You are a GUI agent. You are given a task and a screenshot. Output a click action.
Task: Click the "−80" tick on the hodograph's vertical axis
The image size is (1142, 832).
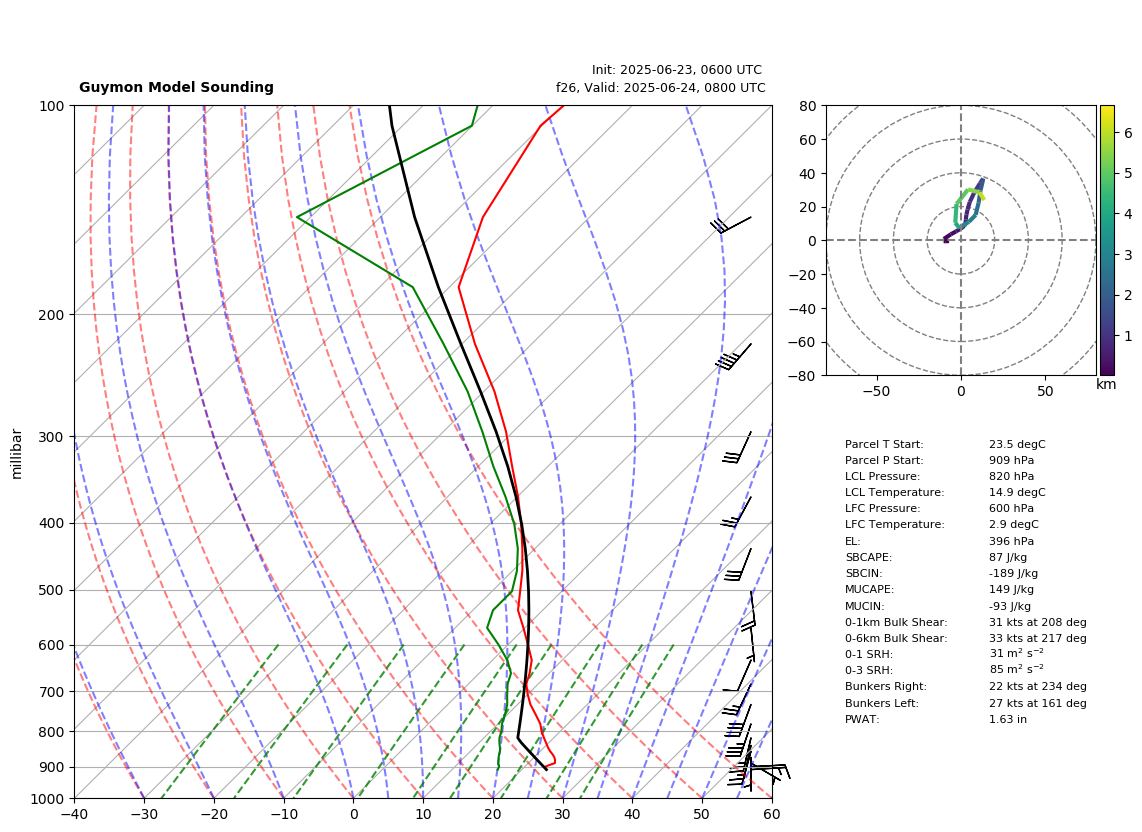(x=805, y=376)
